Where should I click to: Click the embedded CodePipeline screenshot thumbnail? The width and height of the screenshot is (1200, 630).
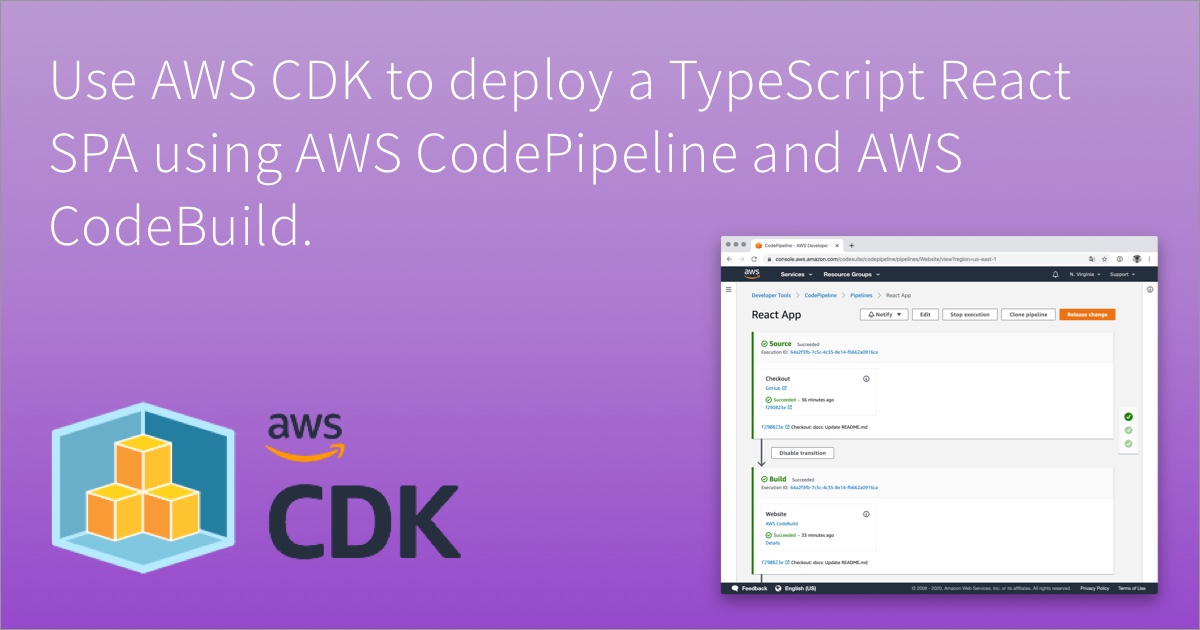pyautogui.click(x=939, y=415)
